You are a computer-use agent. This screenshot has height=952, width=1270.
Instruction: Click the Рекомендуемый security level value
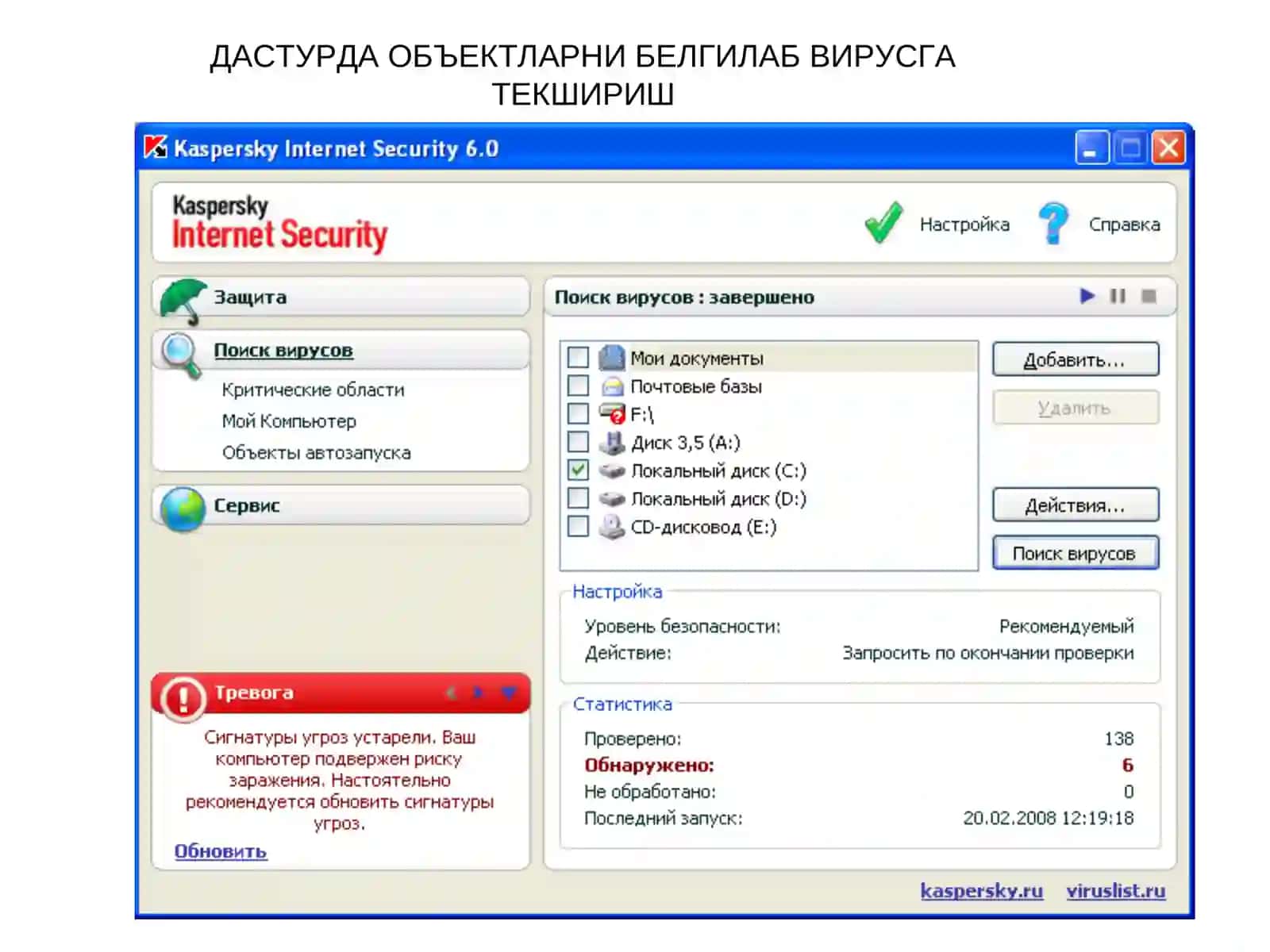click(x=1066, y=627)
